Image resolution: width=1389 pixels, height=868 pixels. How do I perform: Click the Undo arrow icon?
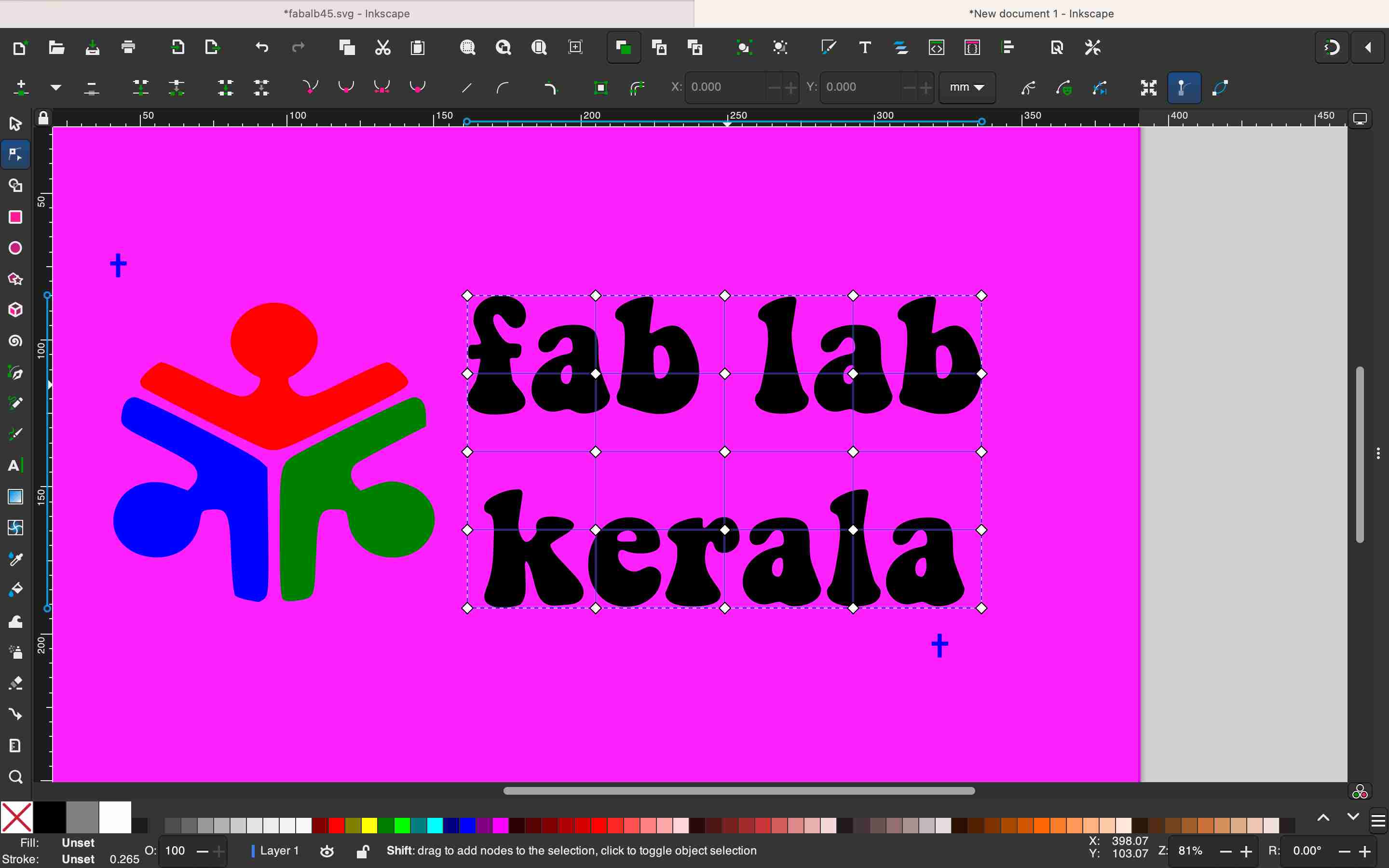262,47
